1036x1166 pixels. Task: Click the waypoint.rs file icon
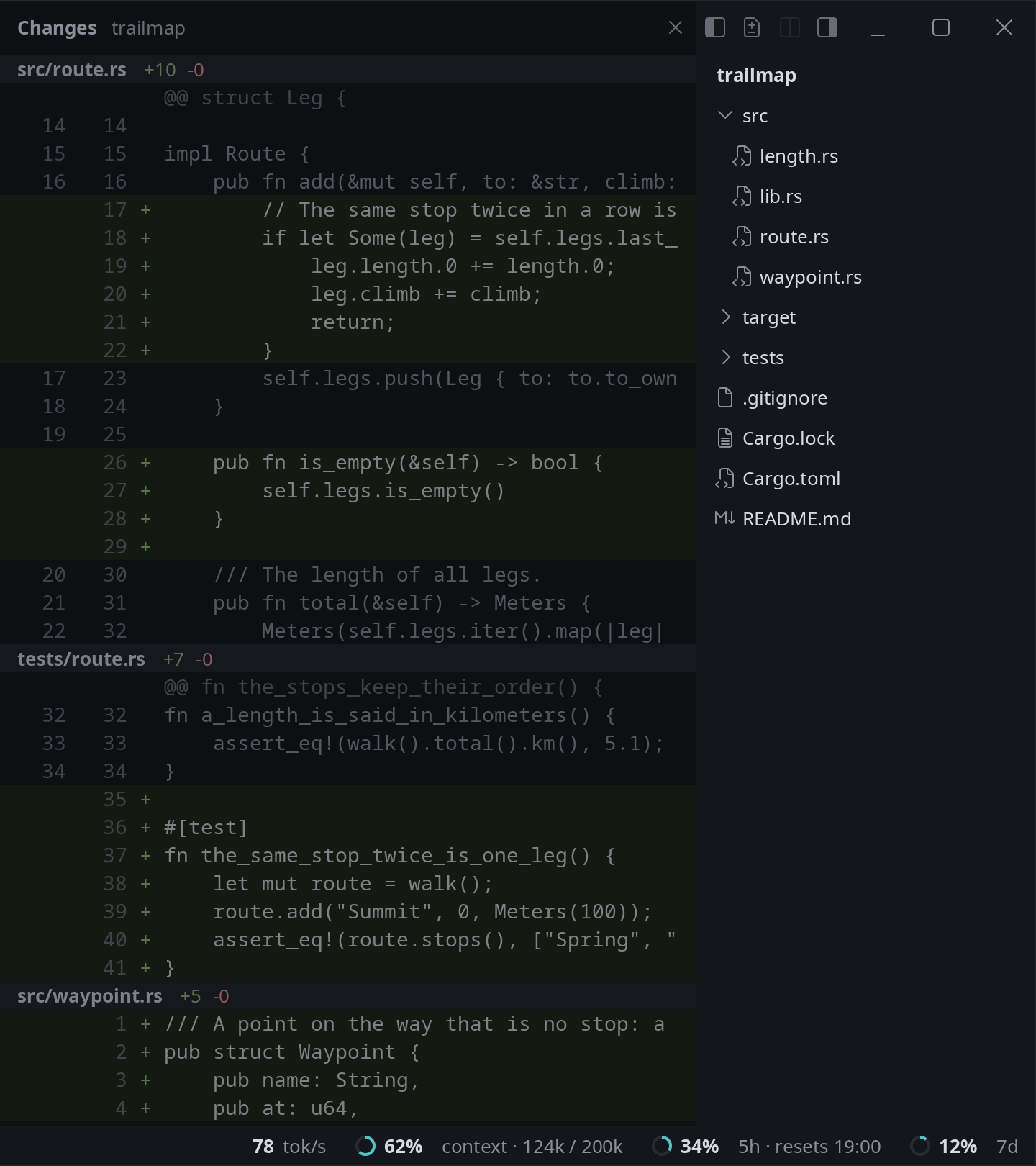[x=742, y=276]
